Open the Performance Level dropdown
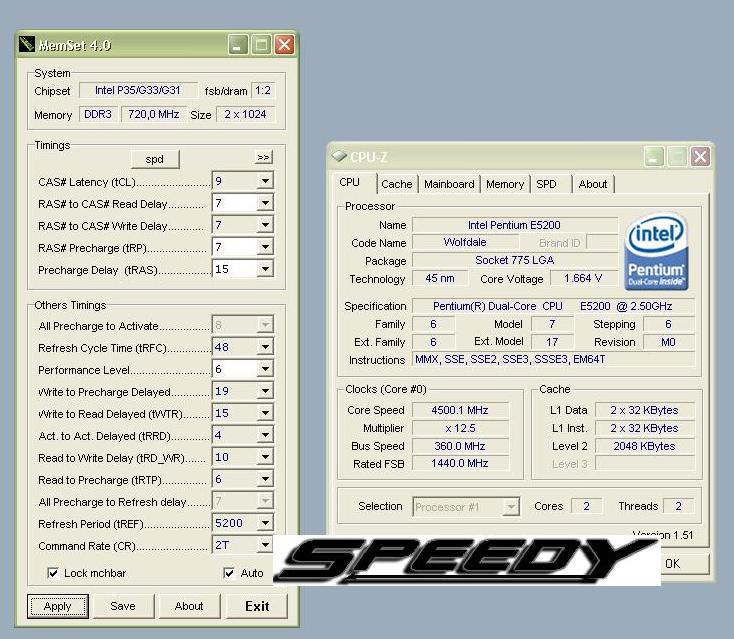Screen dimensions: 734x639 [265, 369]
